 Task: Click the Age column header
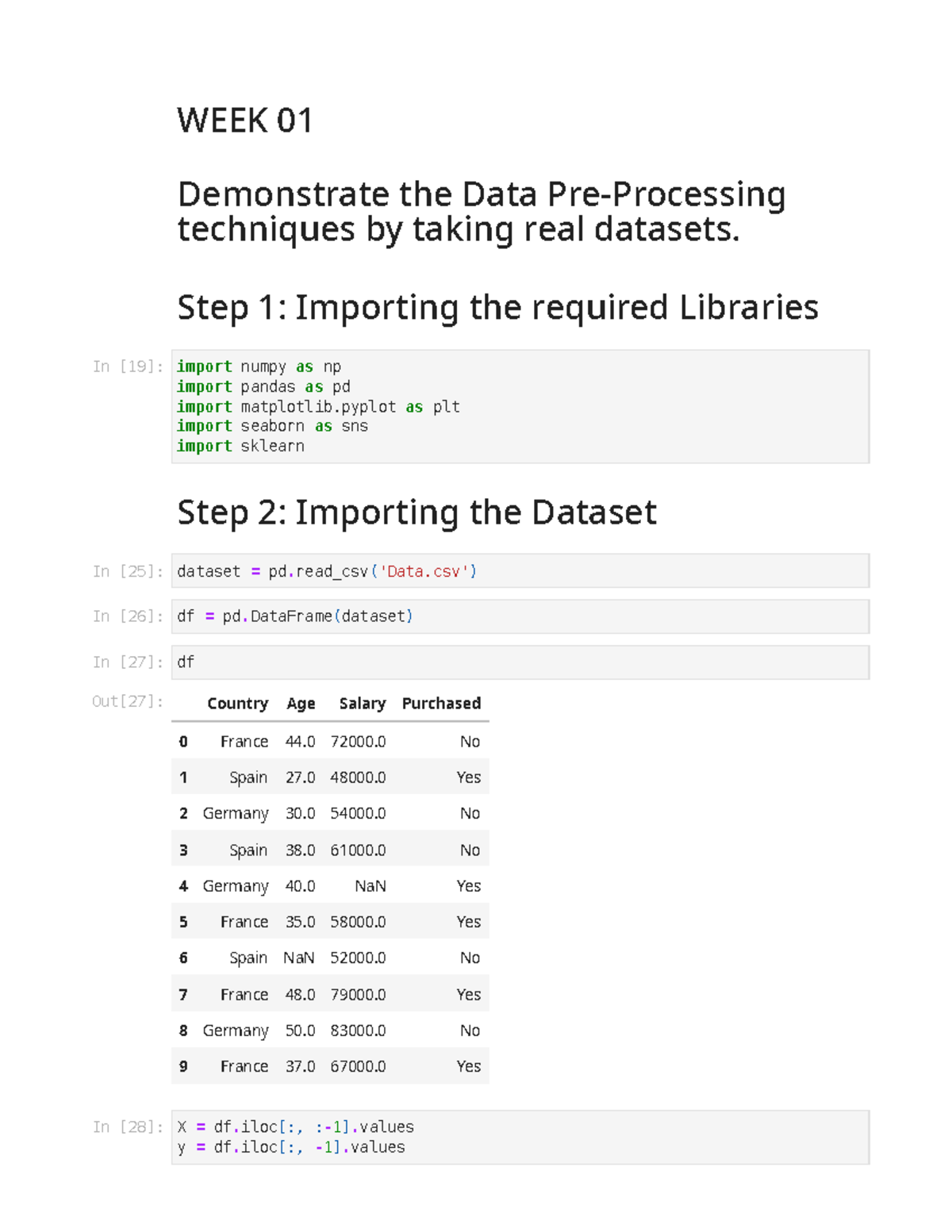tap(301, 704)
